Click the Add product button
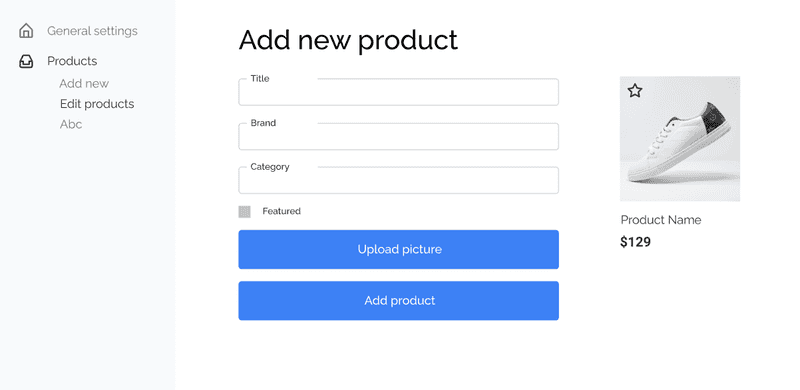 tap(398, 301)
